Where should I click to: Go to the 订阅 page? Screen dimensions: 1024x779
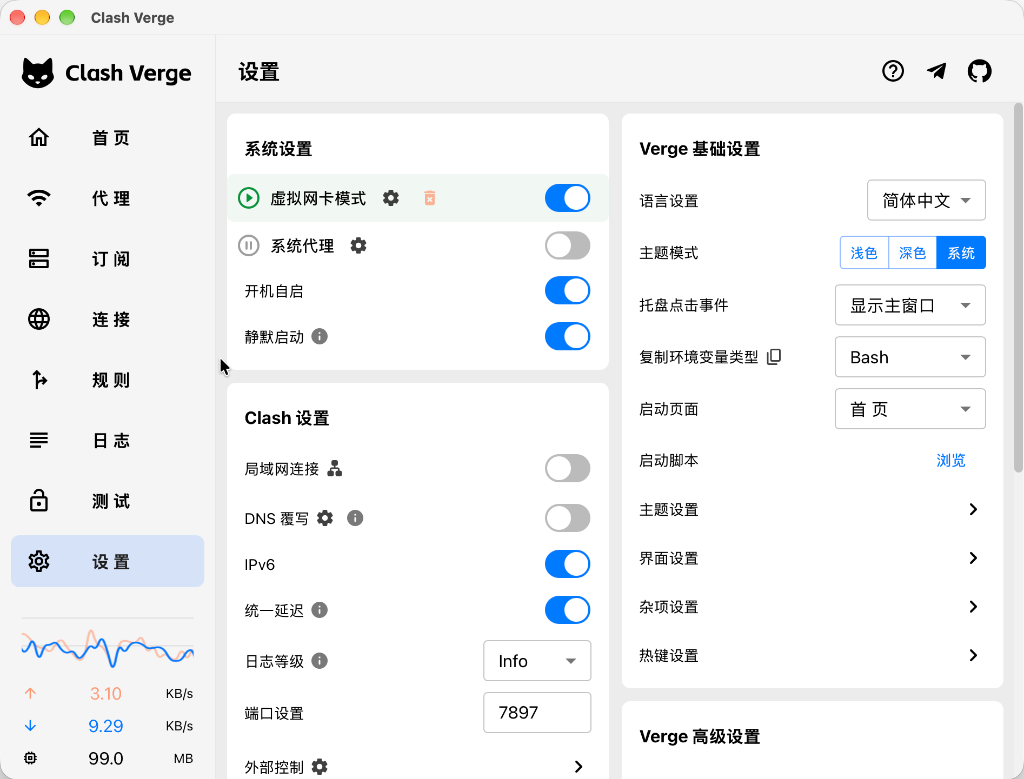(x=107, y=259)
